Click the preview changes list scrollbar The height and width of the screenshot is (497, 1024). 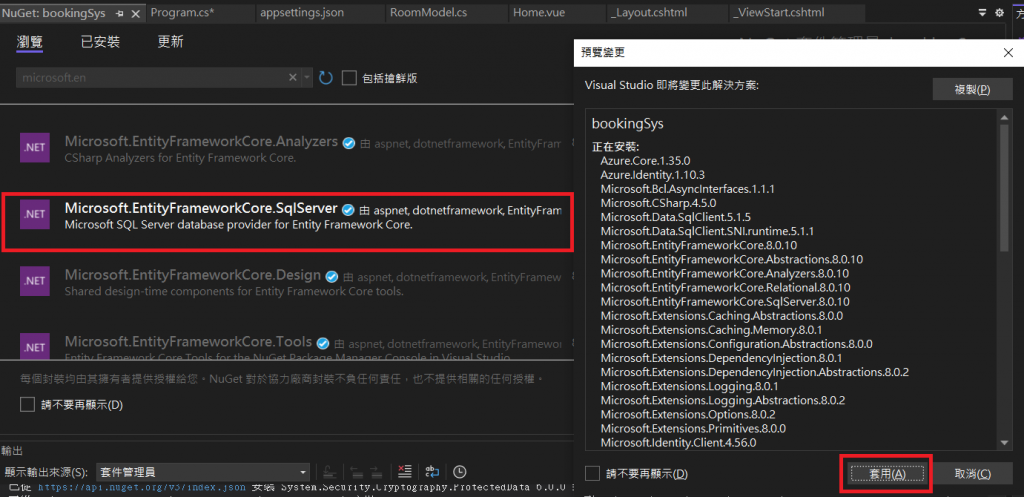(x=1004, y=187)
